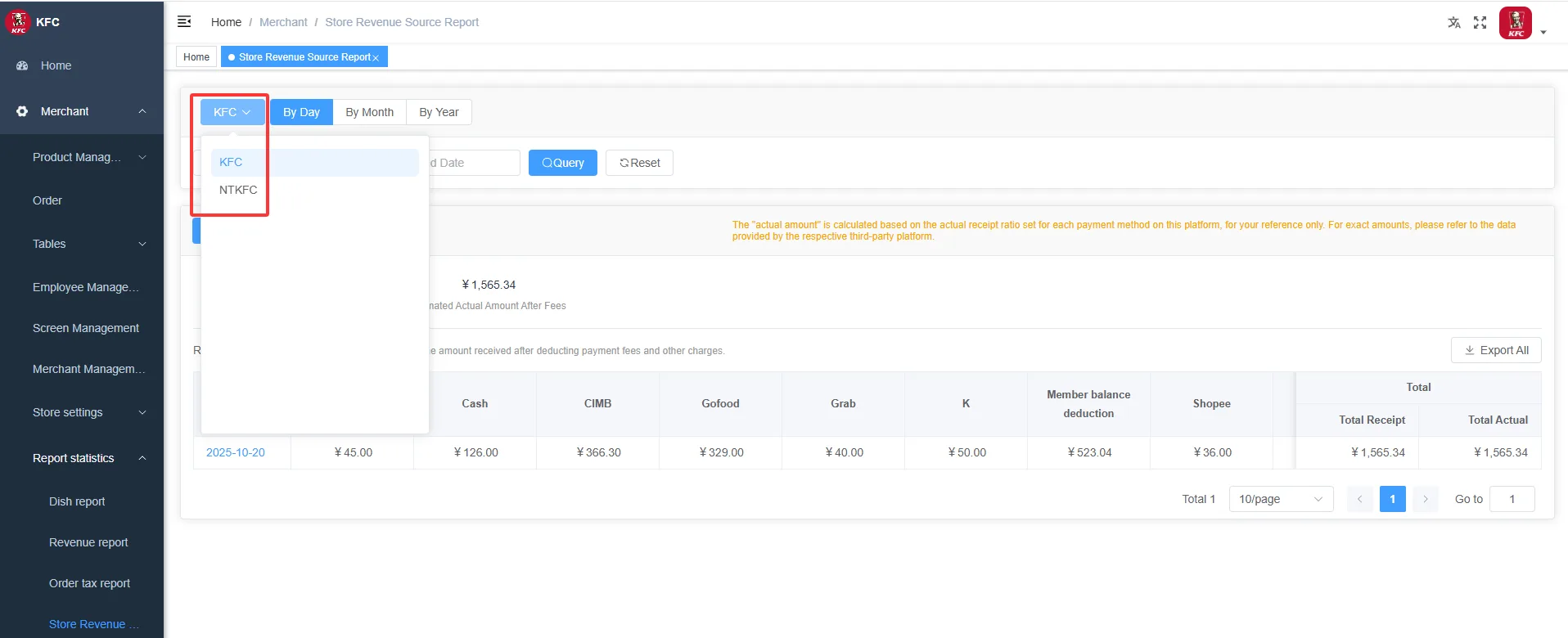Click Export All button
This screenshot has width=1568, height=638.
coord(1496,350)
